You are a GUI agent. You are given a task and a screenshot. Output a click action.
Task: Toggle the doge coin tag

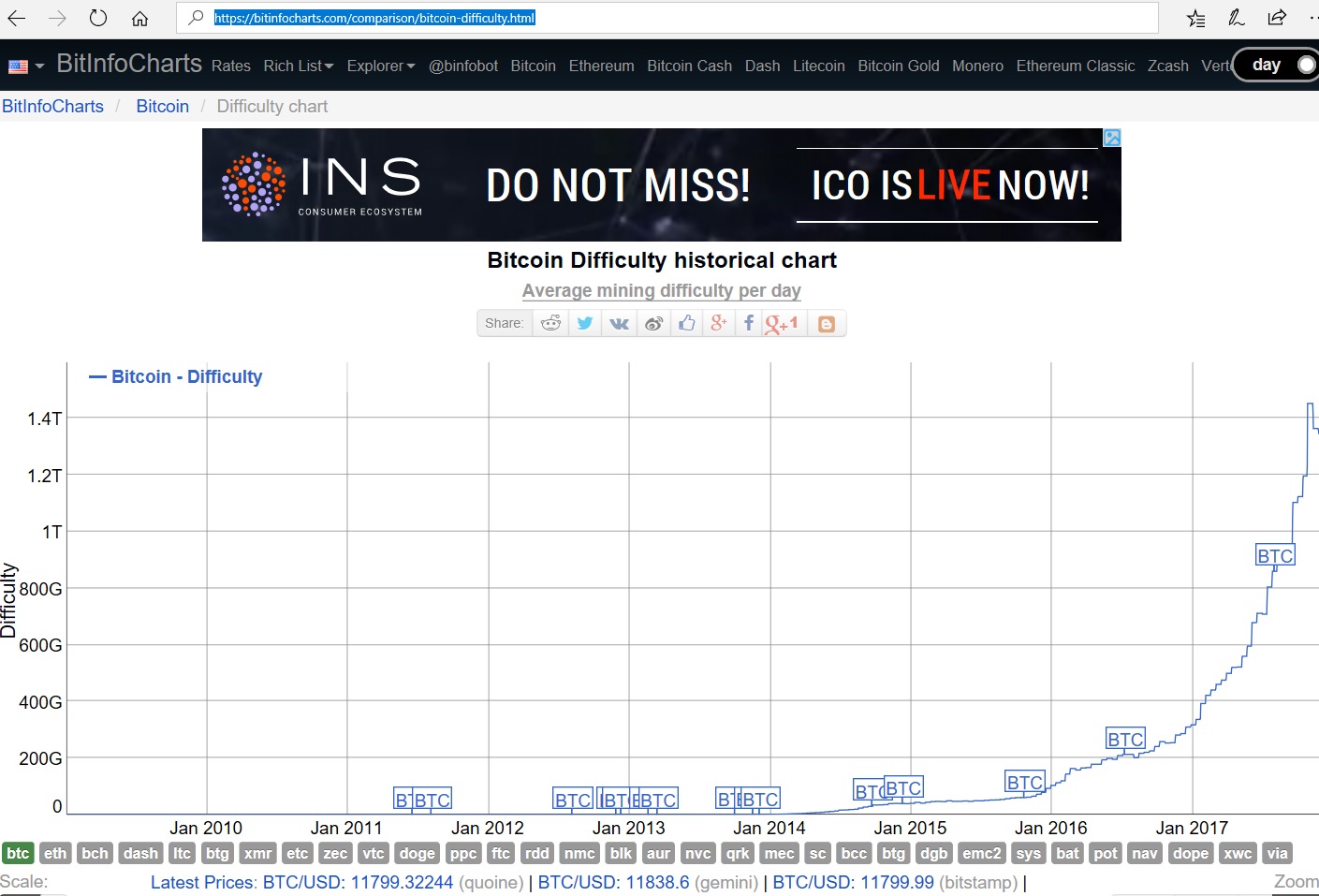417,853
